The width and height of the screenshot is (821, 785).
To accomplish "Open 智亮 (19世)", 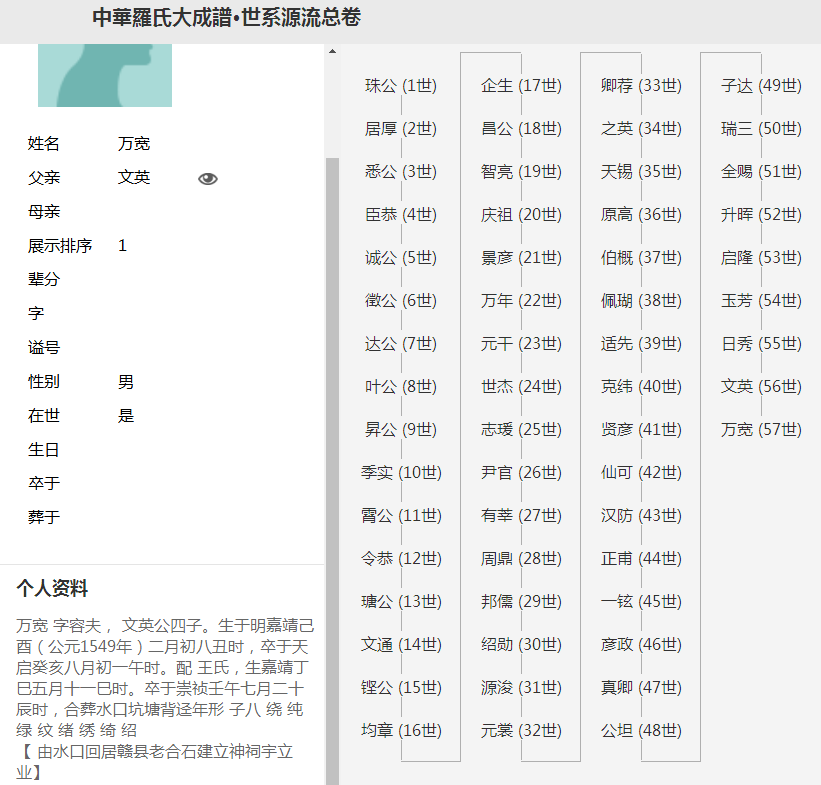I will click(x=522, y=171).
